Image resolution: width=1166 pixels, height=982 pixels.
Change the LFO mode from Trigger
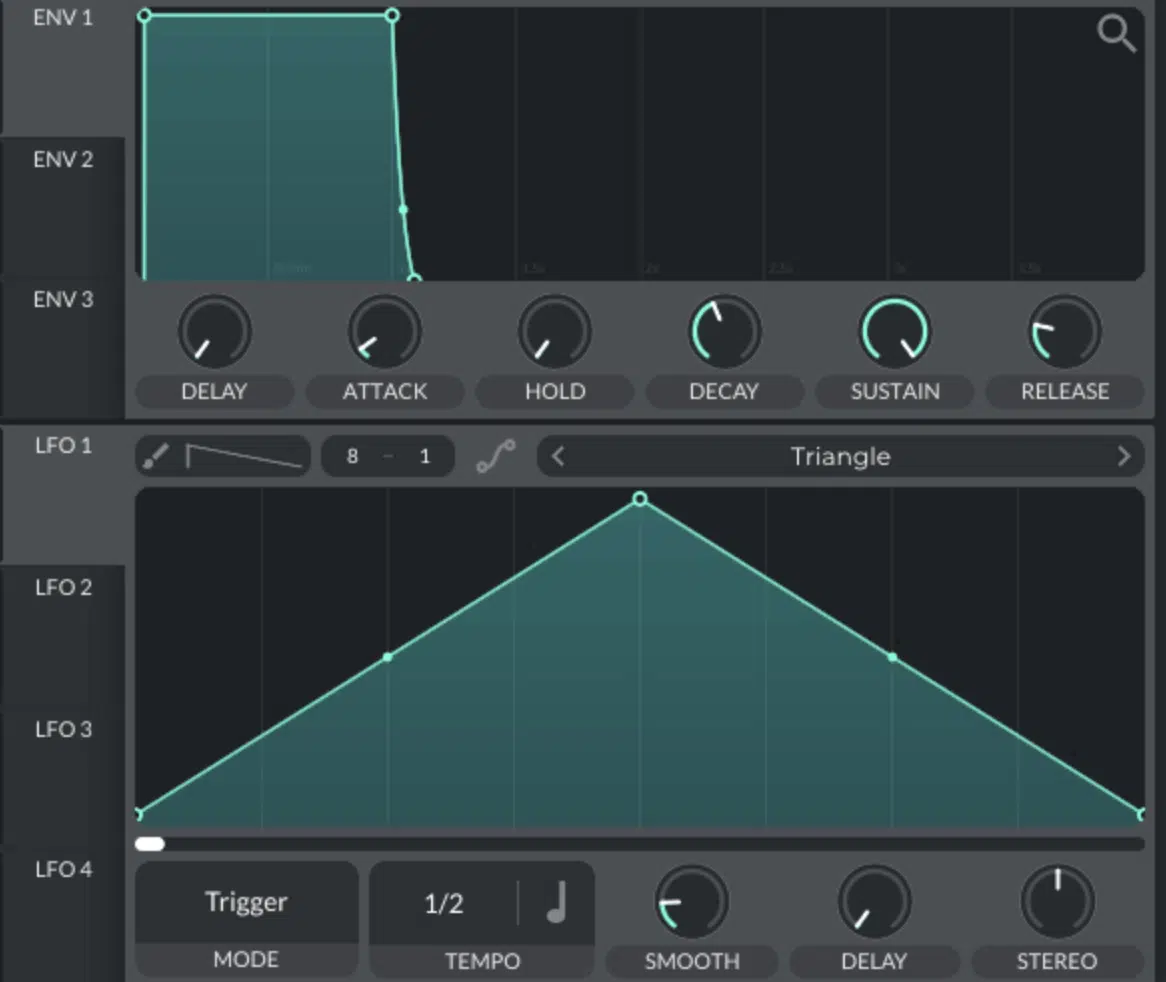click(245, 902)
